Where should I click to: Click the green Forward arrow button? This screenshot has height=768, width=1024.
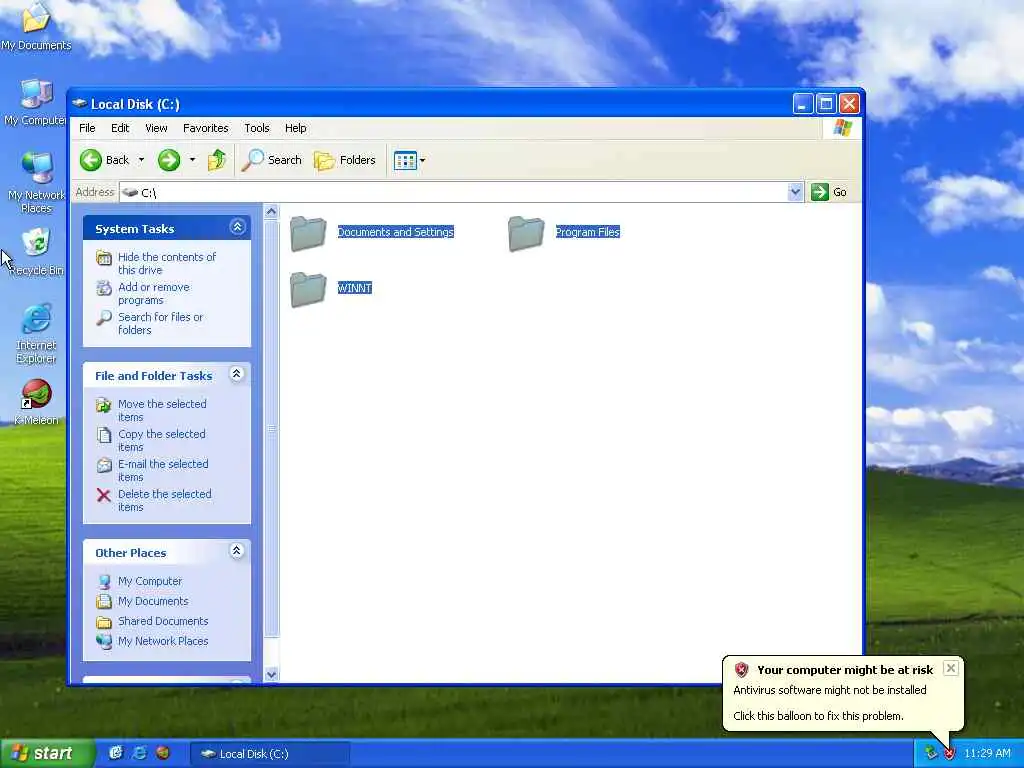tap(168, 160)
